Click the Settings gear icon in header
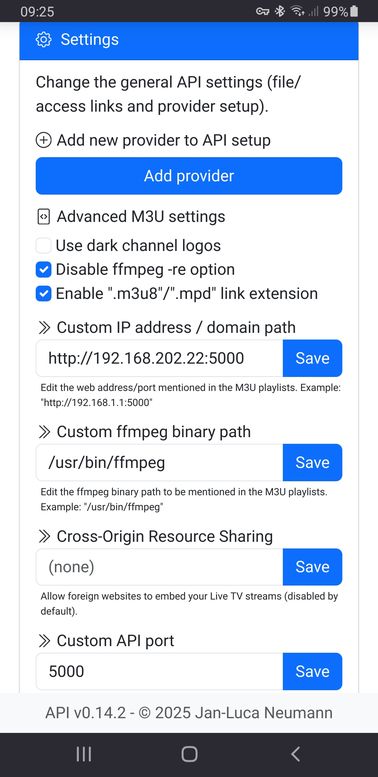The image size is (378, 777). [44, 40]
